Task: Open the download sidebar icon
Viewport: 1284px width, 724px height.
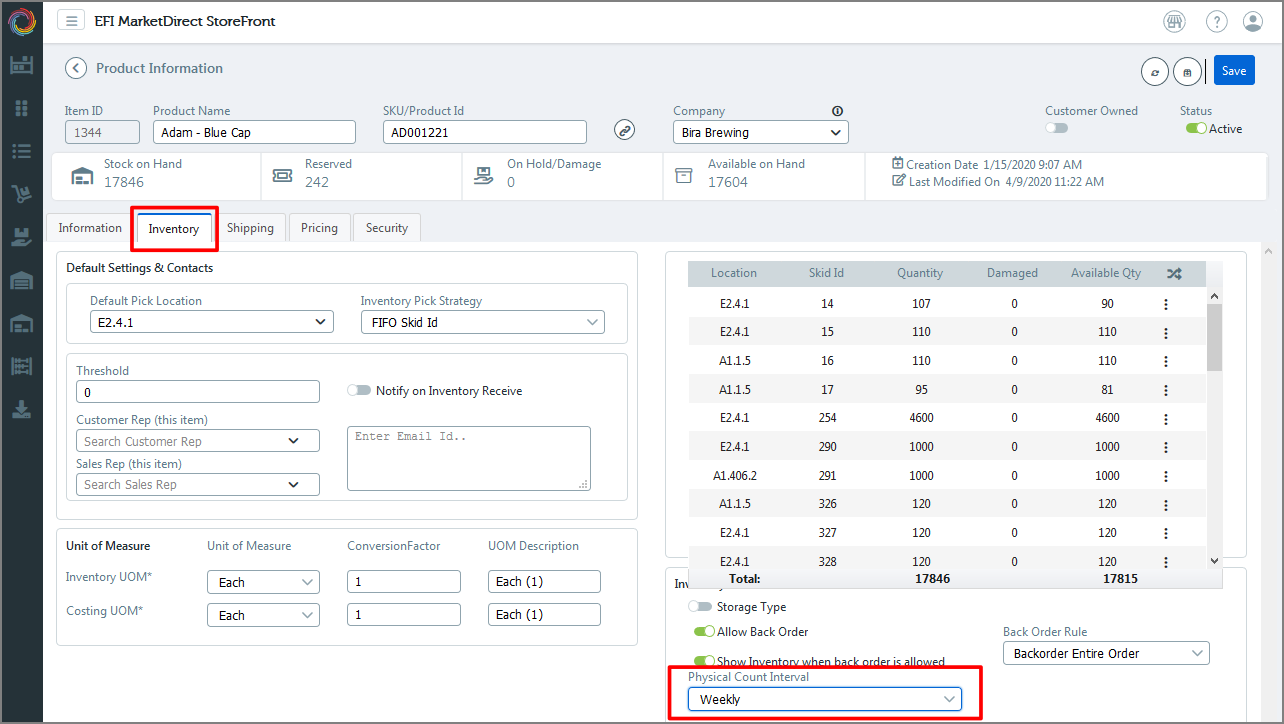Action: [x=21, y=409]
